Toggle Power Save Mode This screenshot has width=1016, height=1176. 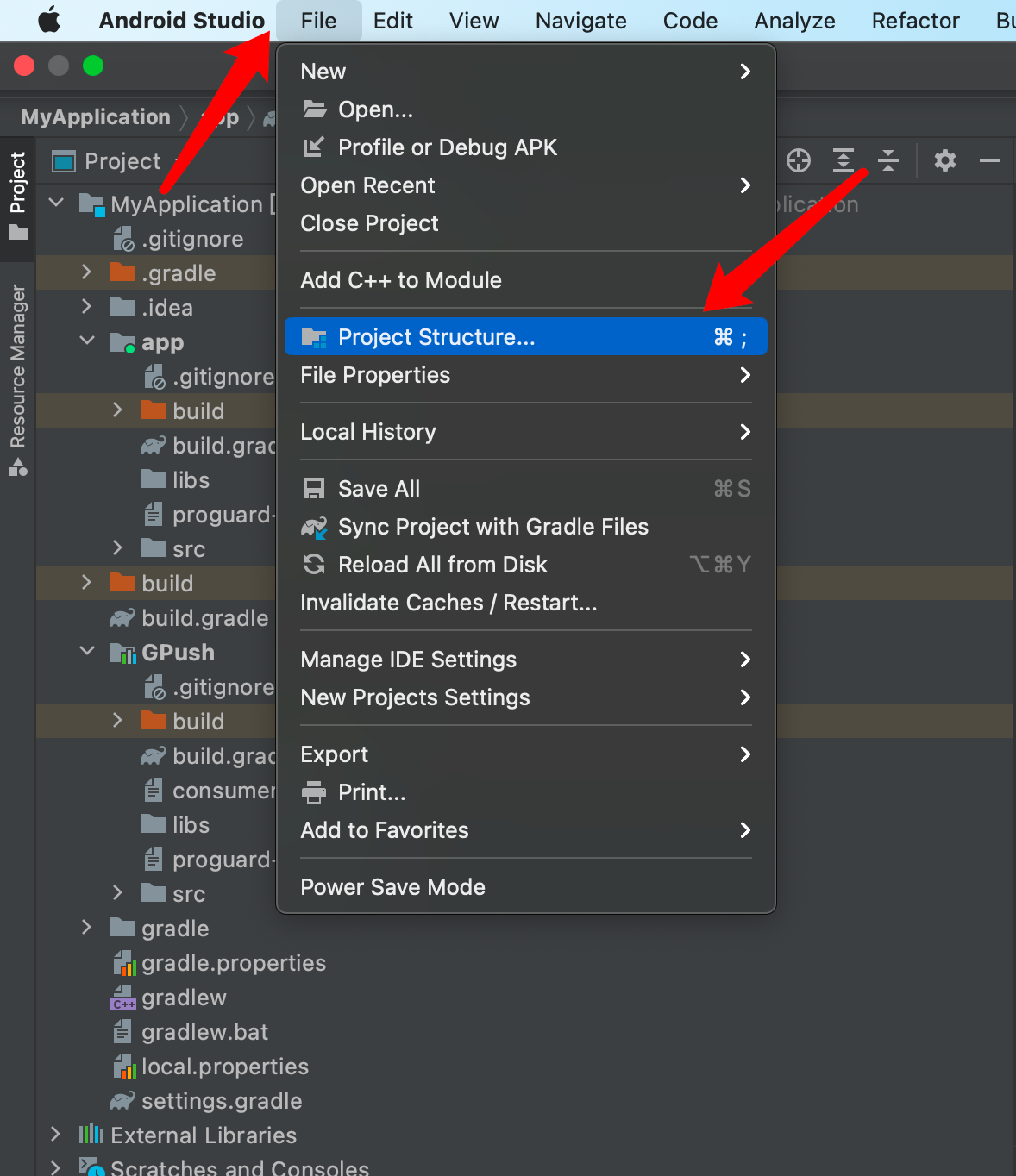pos(392,887)
